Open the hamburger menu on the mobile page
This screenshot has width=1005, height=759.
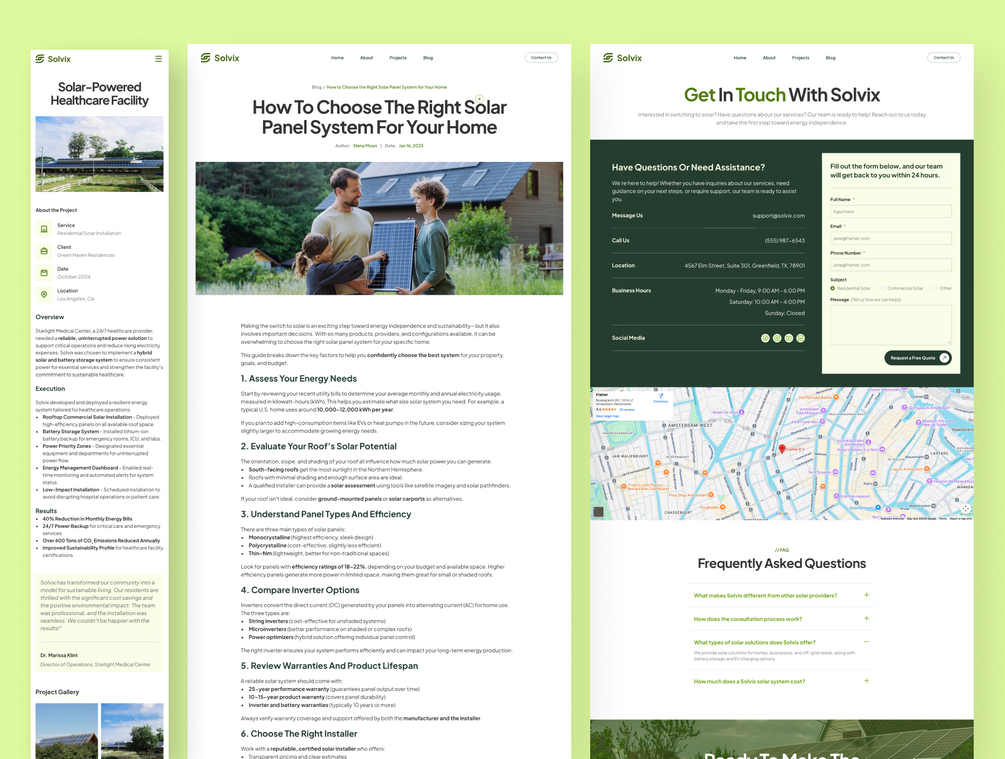[158, 58]
